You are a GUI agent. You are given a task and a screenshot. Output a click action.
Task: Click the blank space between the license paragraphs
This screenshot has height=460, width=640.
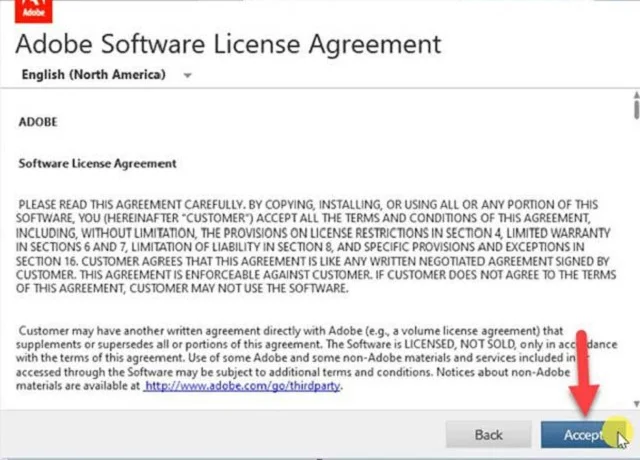pos(320,308)
